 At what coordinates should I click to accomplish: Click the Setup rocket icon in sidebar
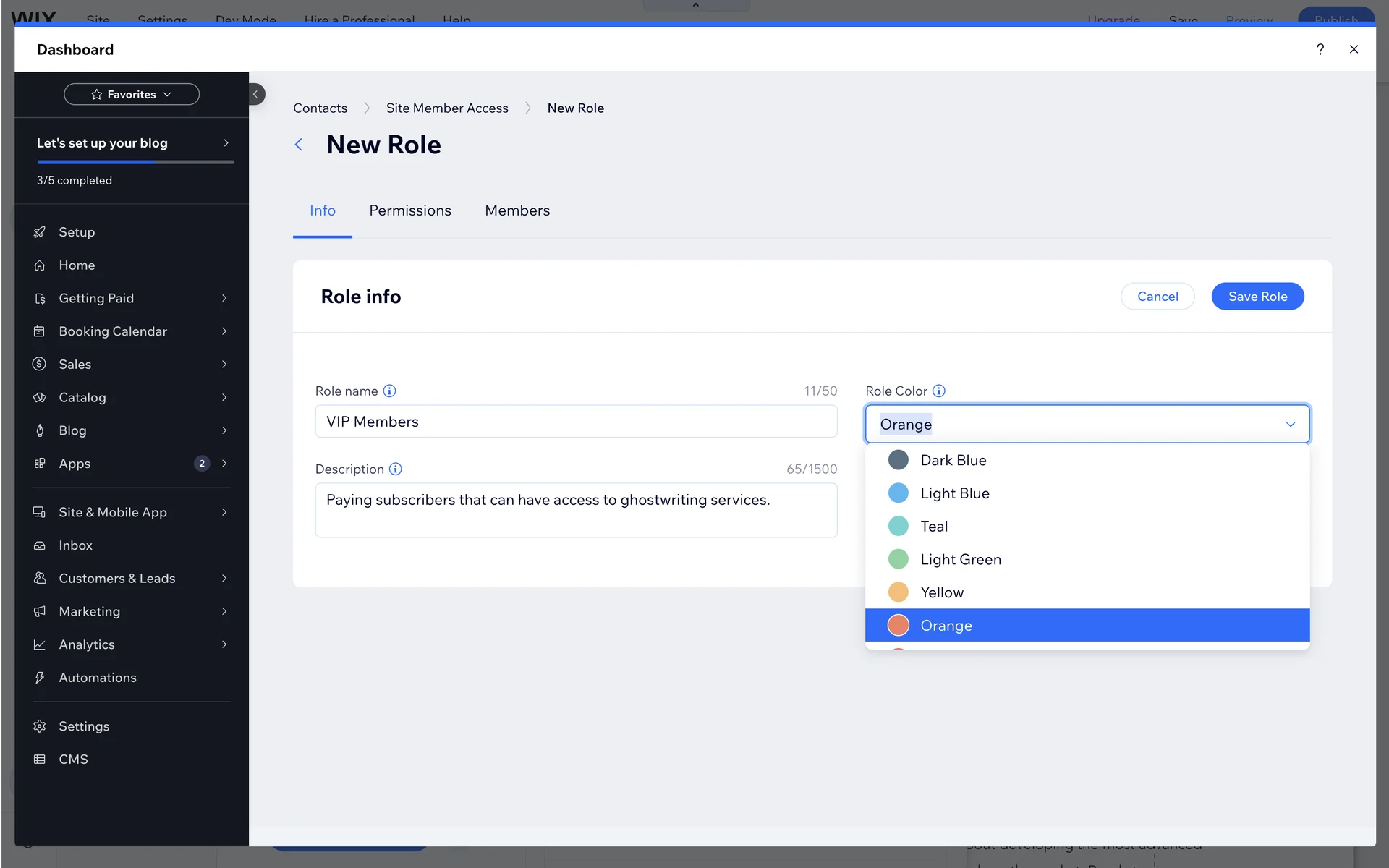click(40, 232)
